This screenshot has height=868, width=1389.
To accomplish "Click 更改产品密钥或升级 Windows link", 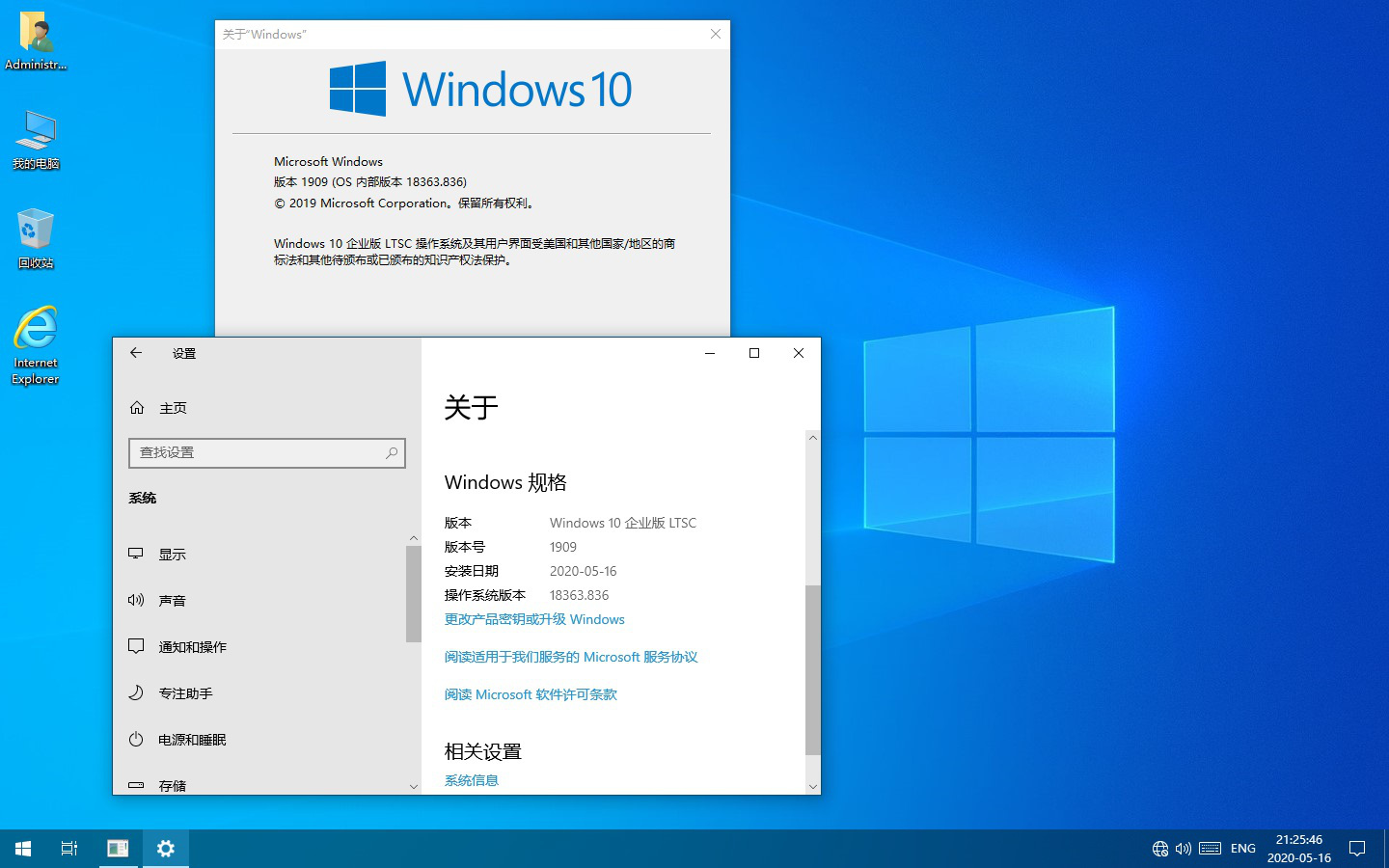I will (534, 619).
